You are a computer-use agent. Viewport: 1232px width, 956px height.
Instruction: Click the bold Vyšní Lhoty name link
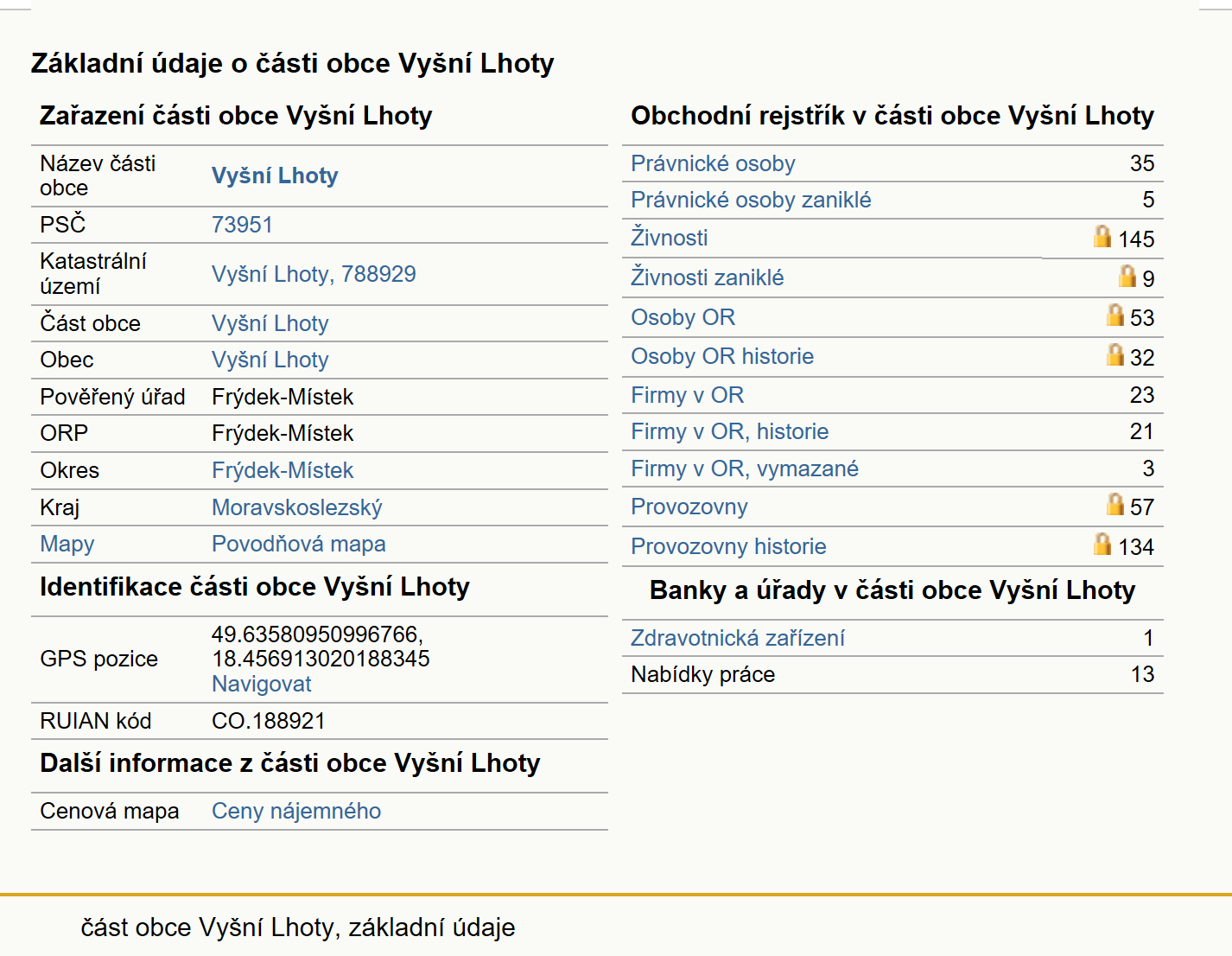point(275,175)
